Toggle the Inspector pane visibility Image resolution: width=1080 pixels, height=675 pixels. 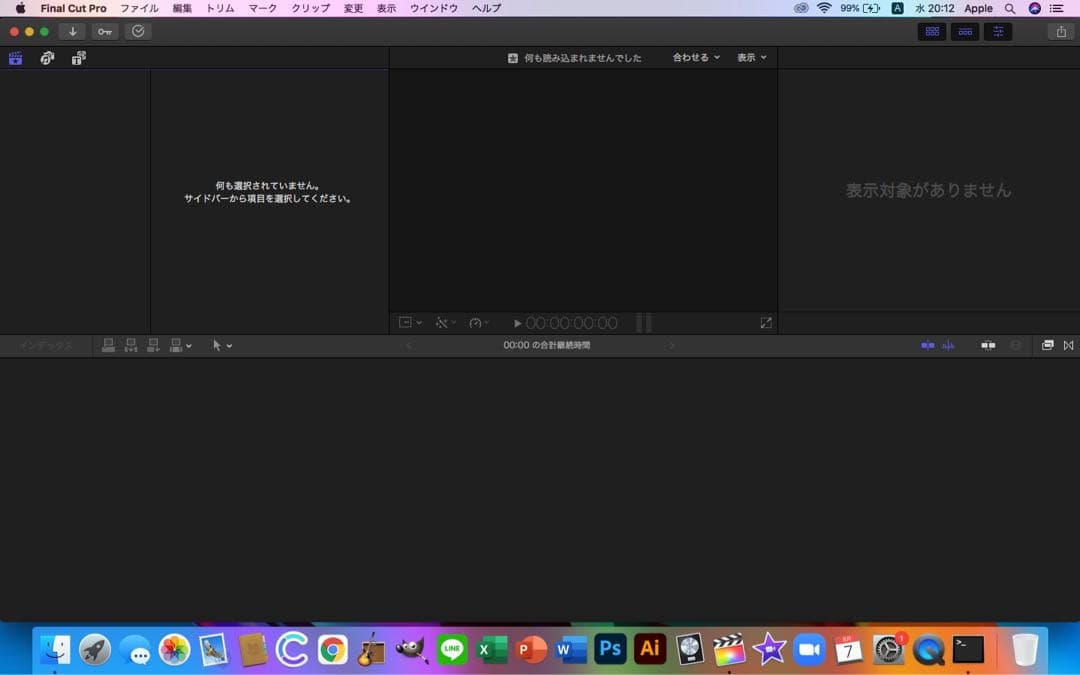[997, 31]
